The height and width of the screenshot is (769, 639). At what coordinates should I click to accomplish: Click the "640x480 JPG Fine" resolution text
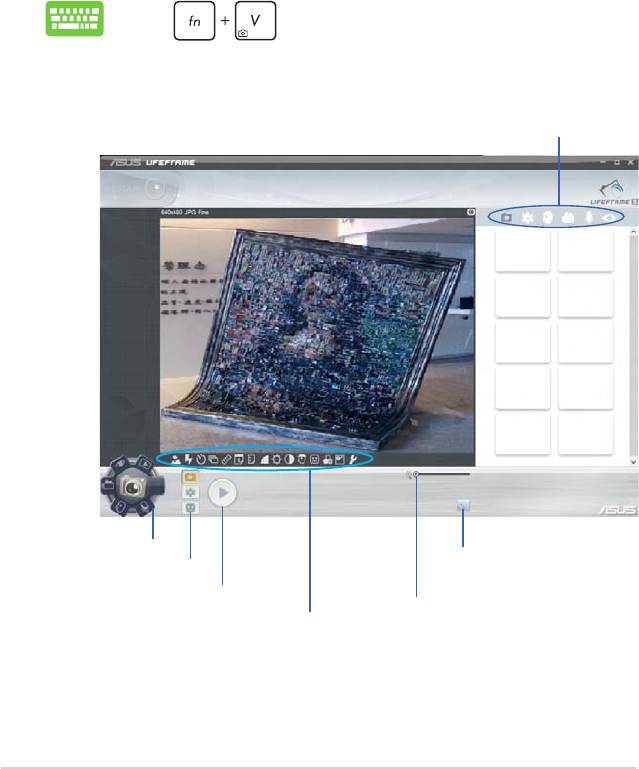185,212
